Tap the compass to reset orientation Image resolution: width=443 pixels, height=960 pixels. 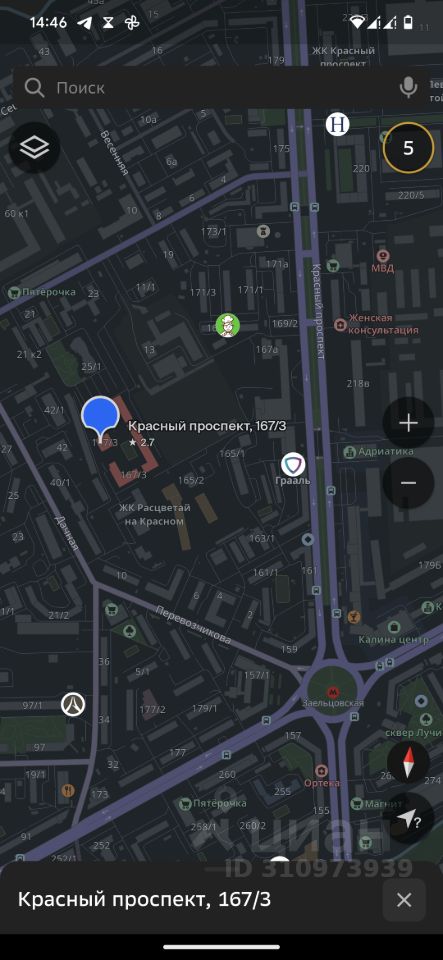(x=408, y=762)
